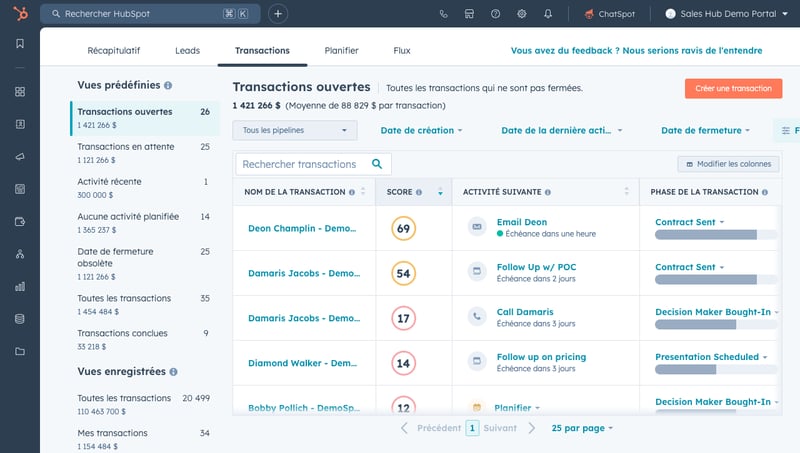Click the email icon for Email Deon
800x453 pixels.
(x=477, y=226)
